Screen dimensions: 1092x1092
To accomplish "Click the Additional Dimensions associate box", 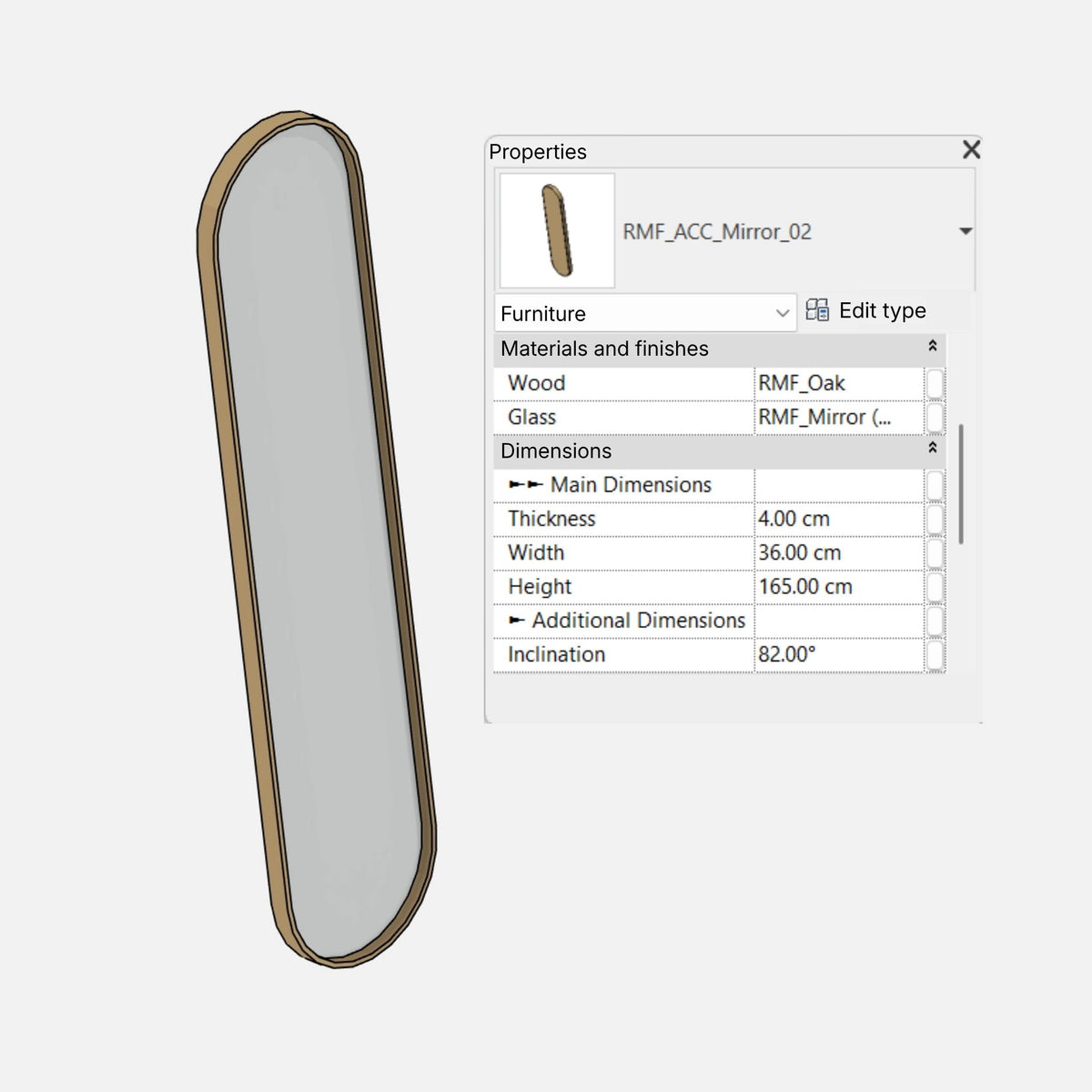I will [x=935, y=621].
